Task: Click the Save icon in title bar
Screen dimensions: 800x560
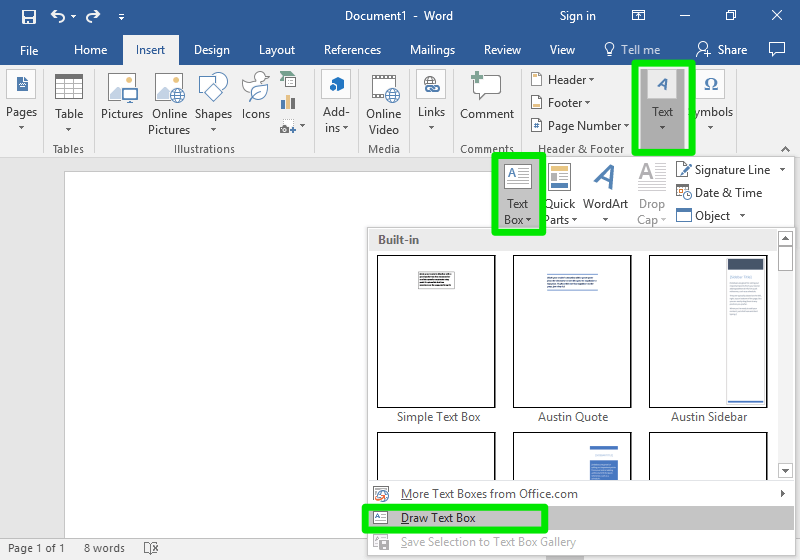Action: [x=29, y=16]
